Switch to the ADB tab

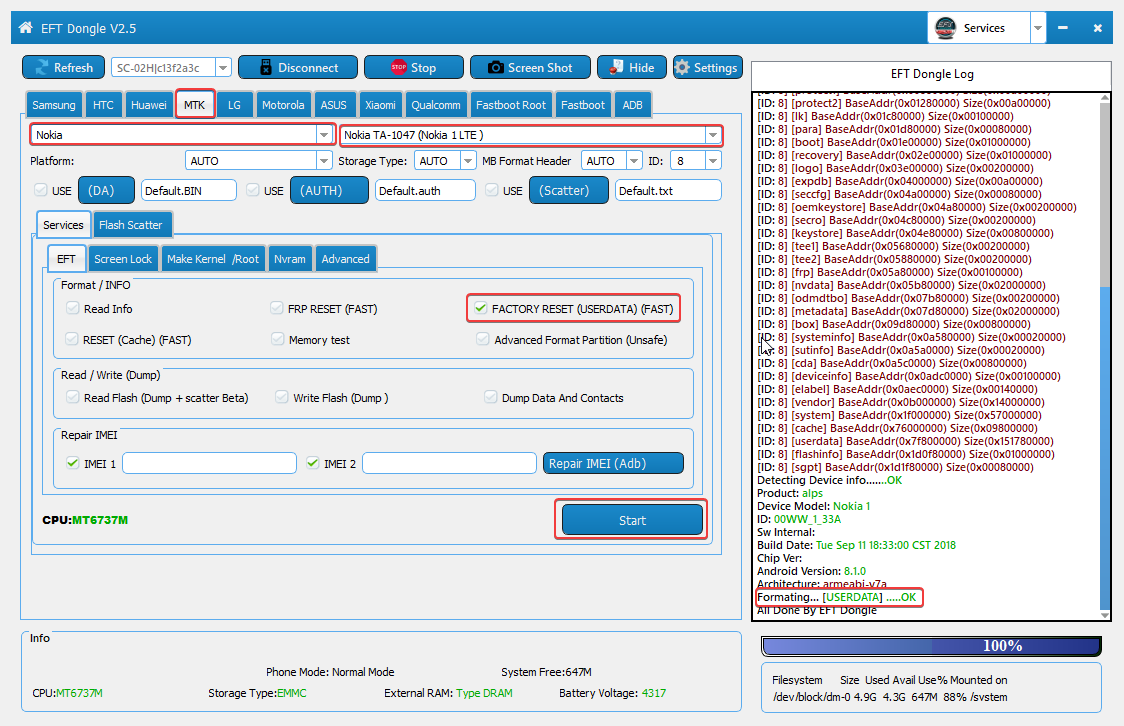(632, 105)
